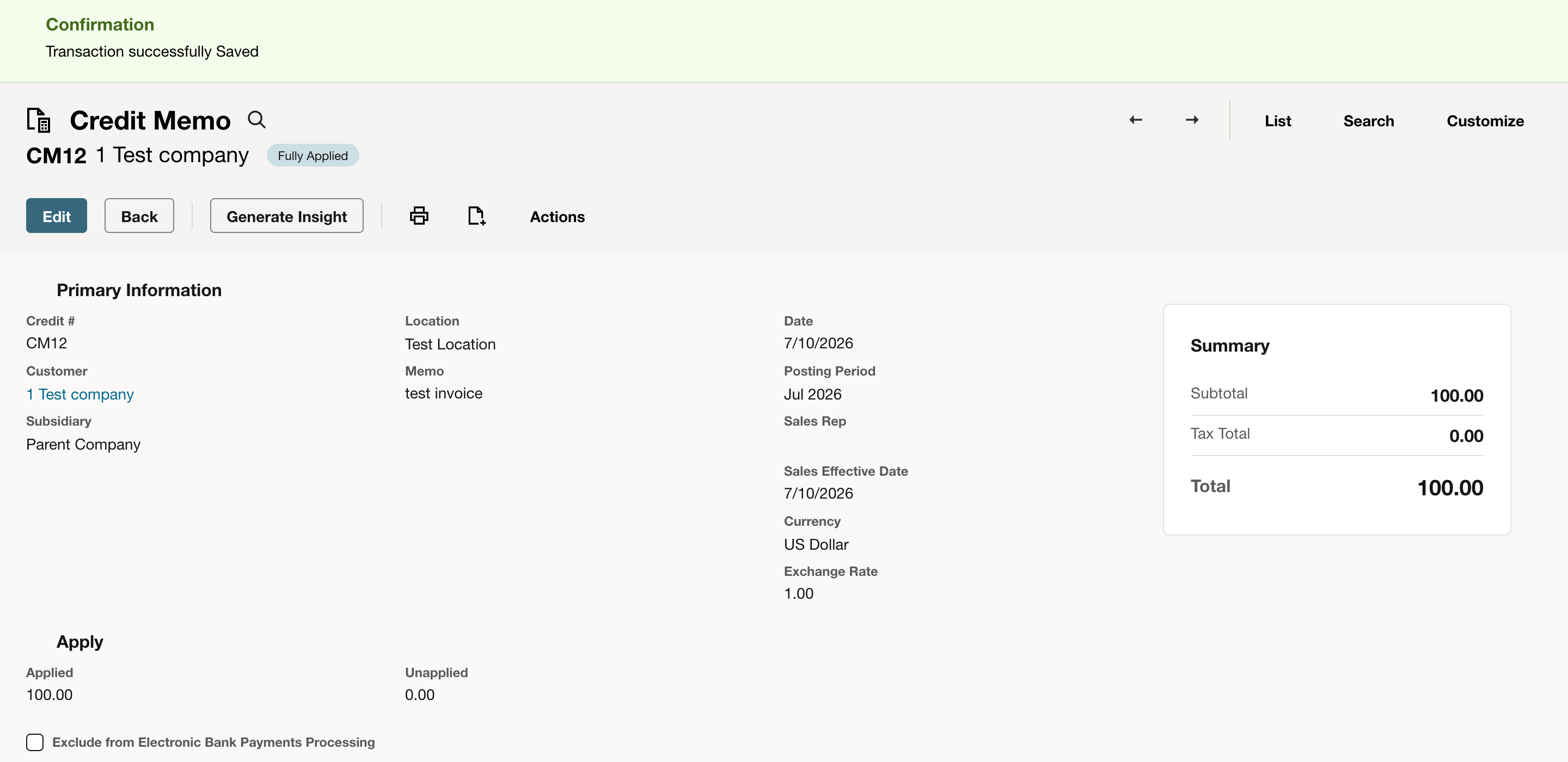
Task: Click the Credit Memo document icon
Action: pos(39,120)
